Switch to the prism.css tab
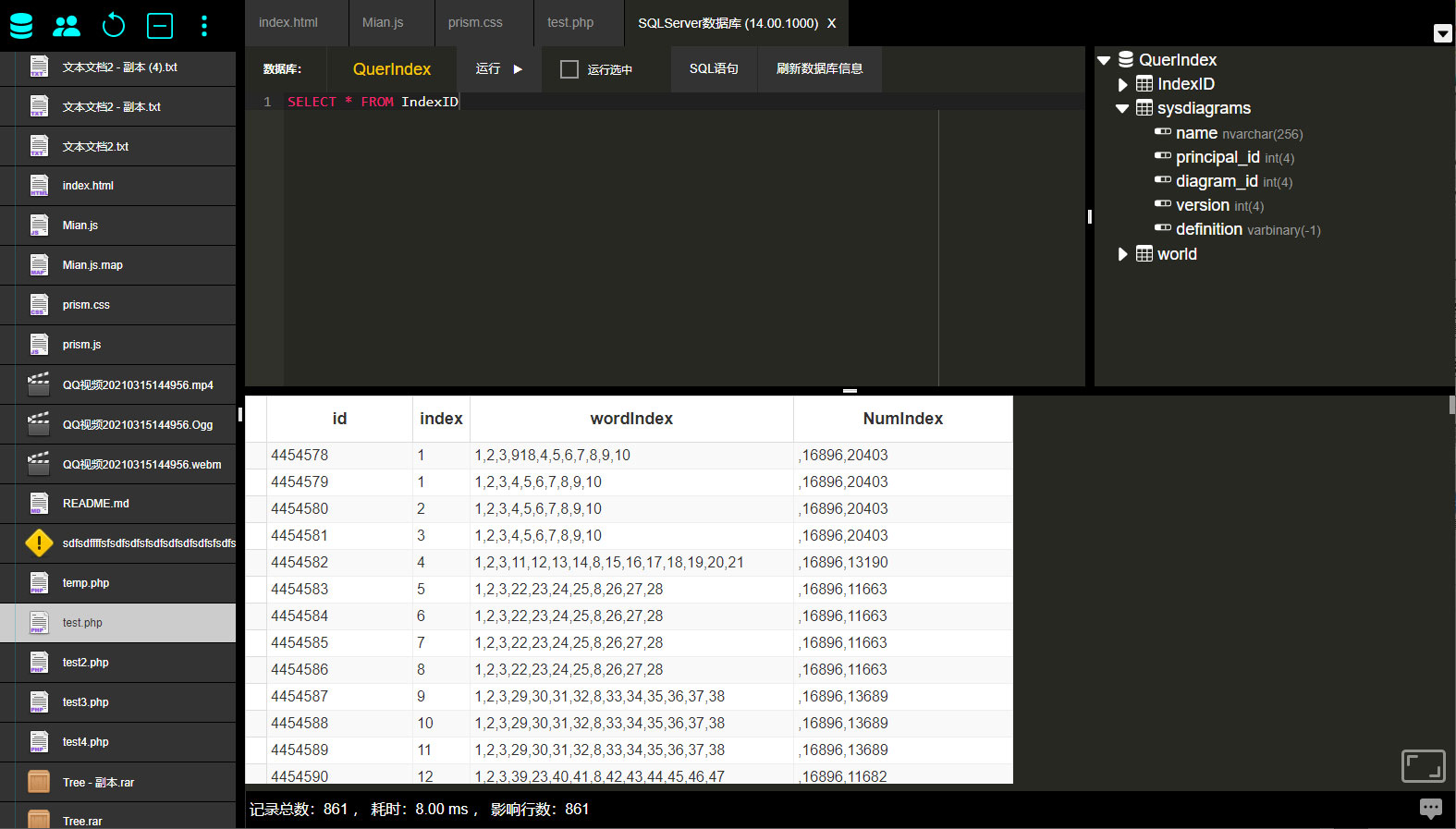Viewport: 1456px width, 829px height. (475, 23)
